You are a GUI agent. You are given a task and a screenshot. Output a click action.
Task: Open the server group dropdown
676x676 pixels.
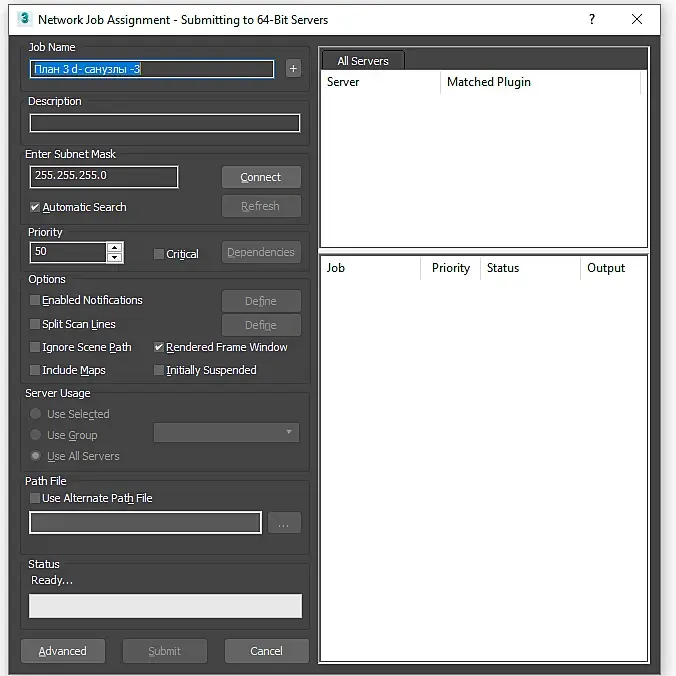click(x=226, y=432)
